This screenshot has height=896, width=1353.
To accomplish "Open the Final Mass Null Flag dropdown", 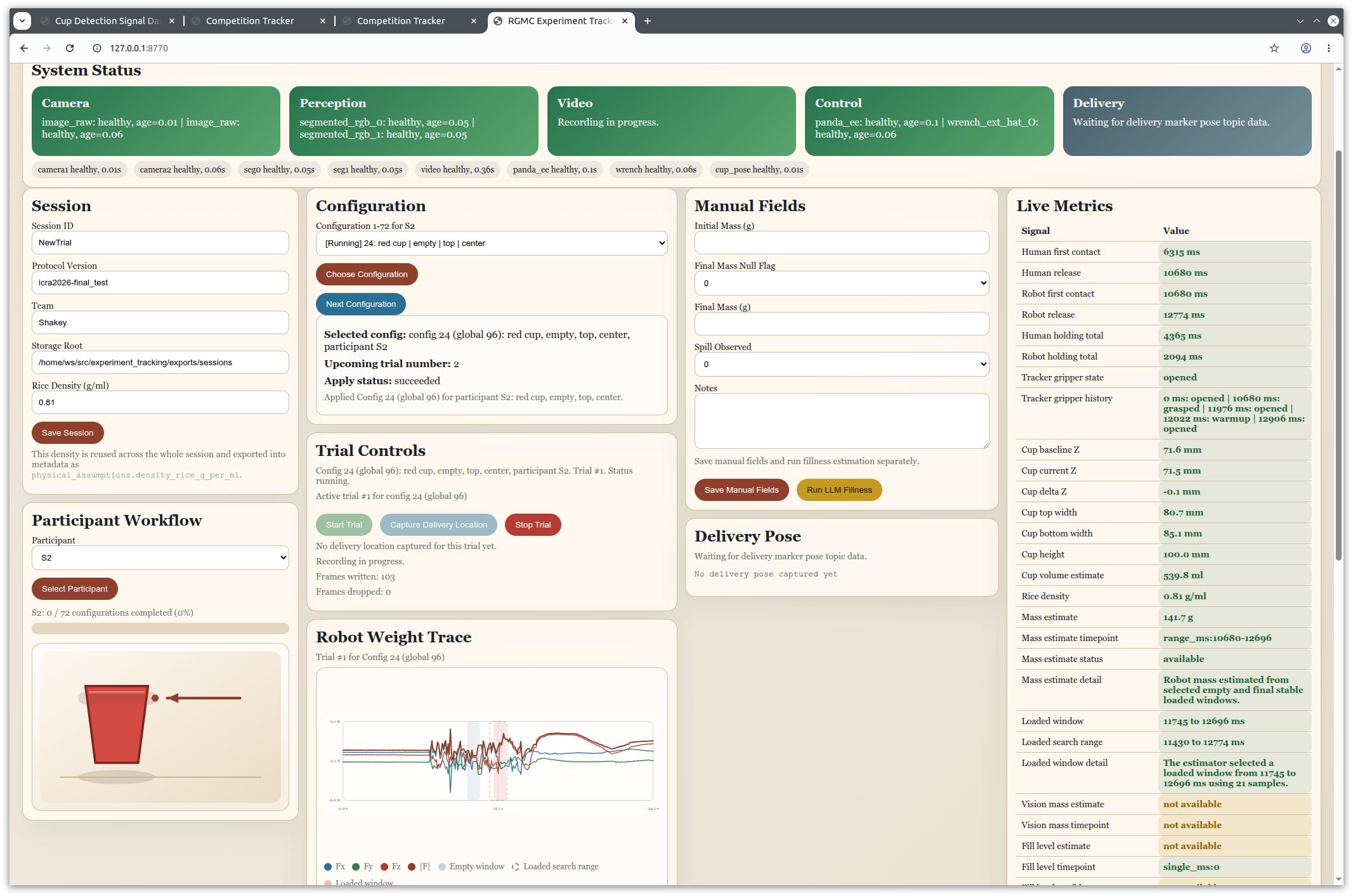I will (x=842, y=283).
